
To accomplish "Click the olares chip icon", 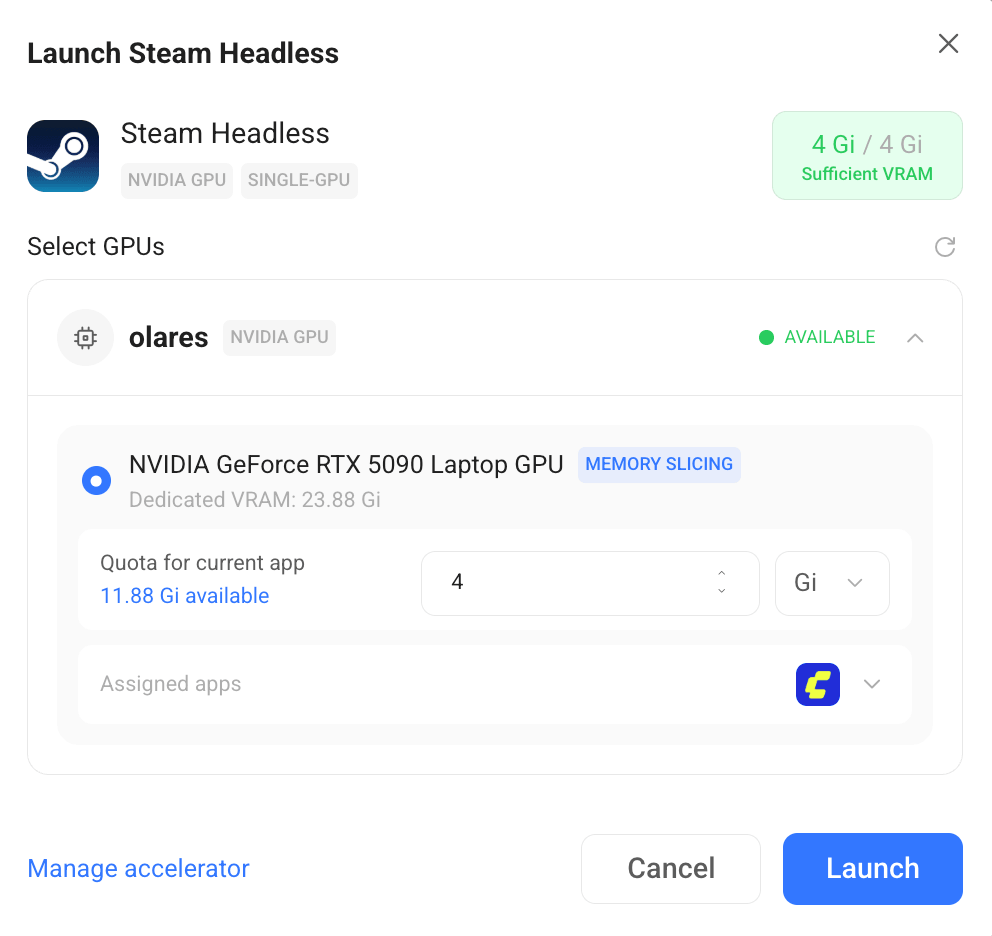I will [x=85, y=337].
